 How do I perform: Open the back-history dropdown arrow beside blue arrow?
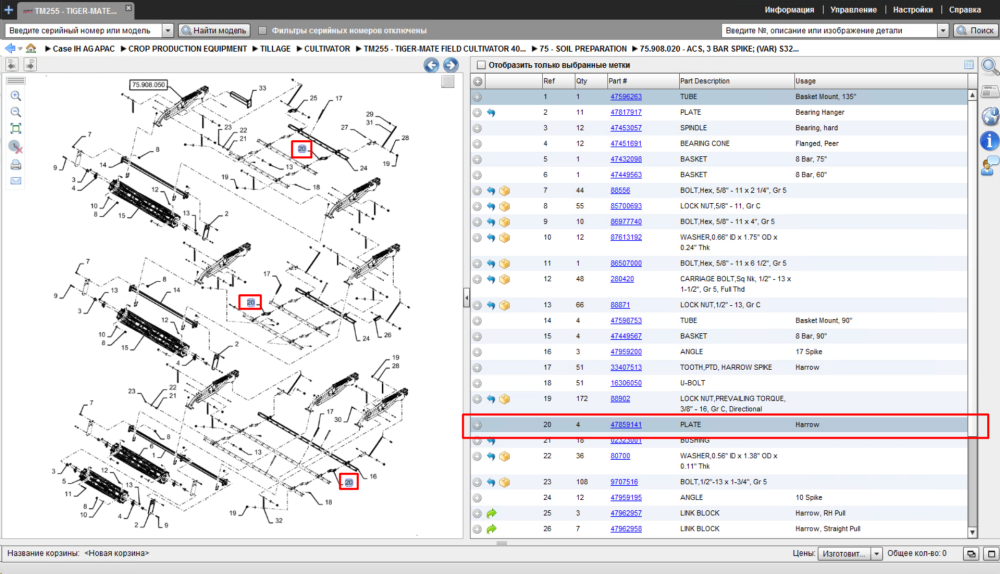click(x=20, y=48)
